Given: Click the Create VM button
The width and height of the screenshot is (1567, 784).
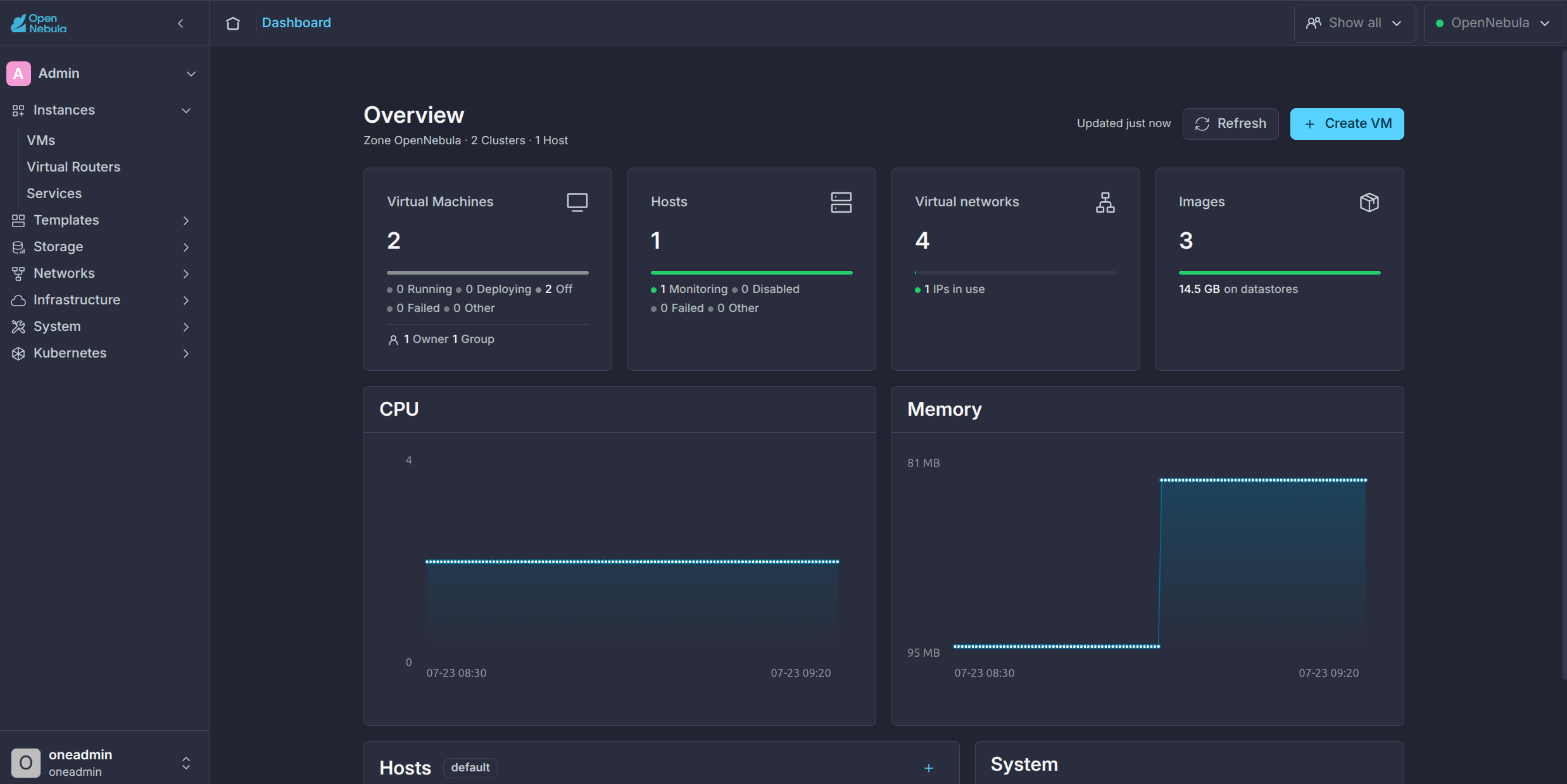Looking at the screenshot, I should pos(1347,124).
